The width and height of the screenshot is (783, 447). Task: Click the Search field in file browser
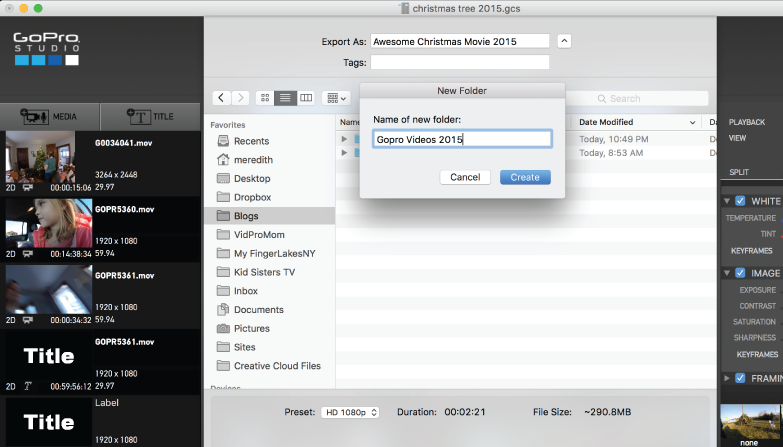click(637, 98)
